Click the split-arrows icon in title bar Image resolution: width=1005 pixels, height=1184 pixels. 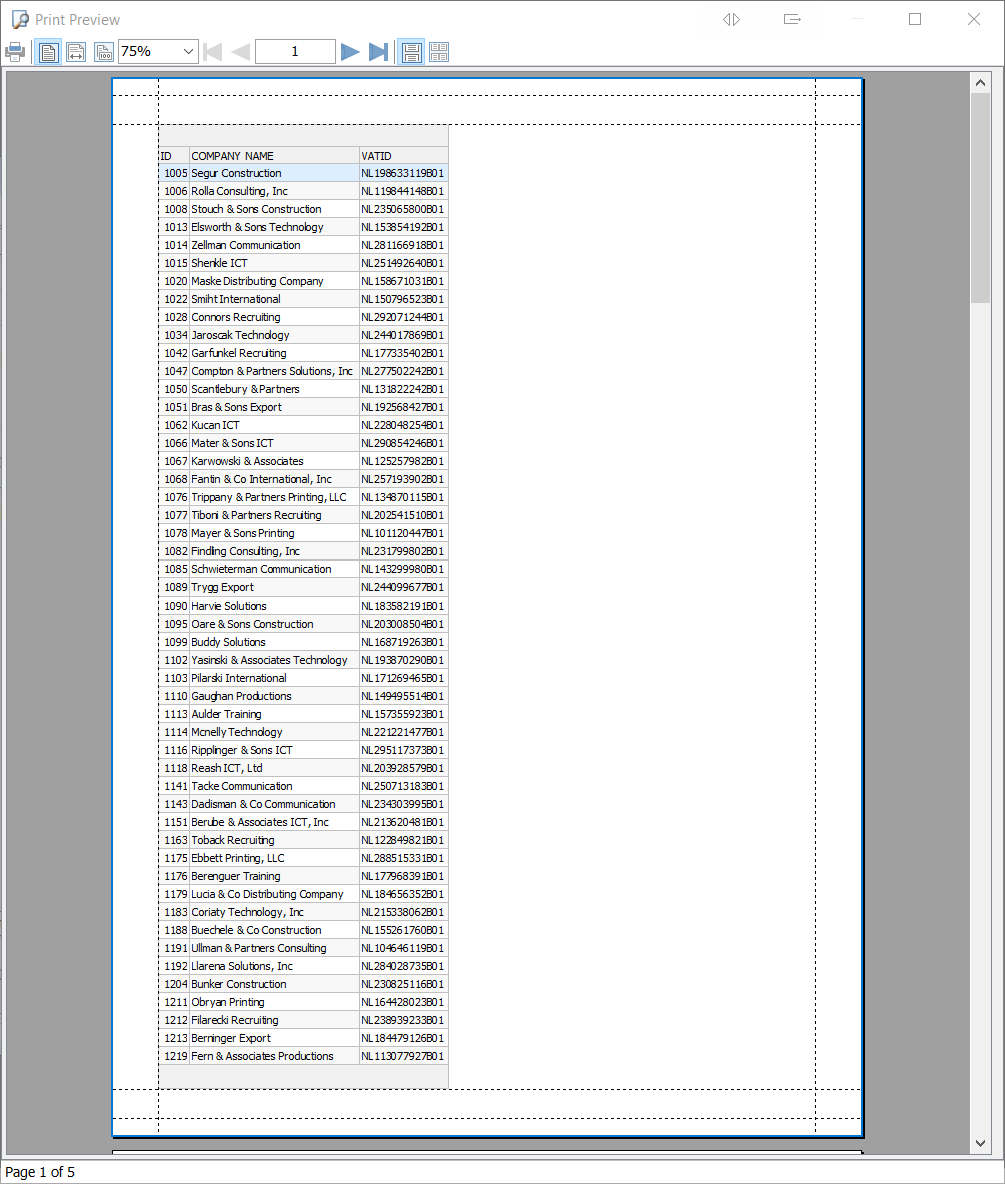[x=731, y=19]
